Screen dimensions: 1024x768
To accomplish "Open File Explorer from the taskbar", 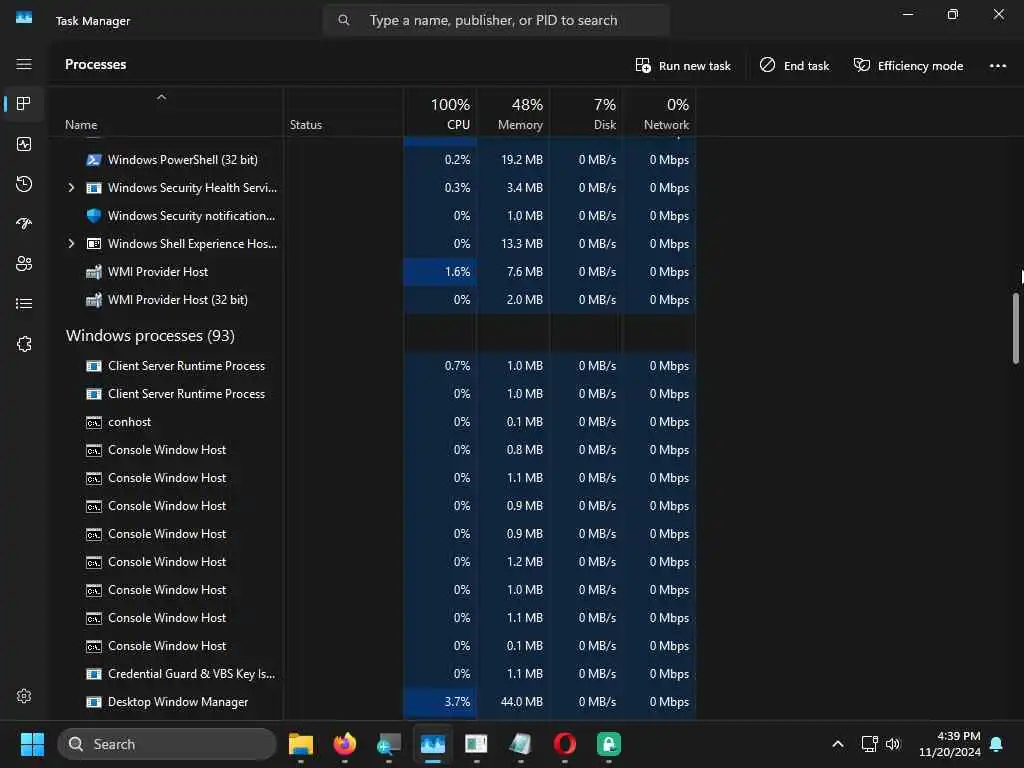I will tap(301, 744).
